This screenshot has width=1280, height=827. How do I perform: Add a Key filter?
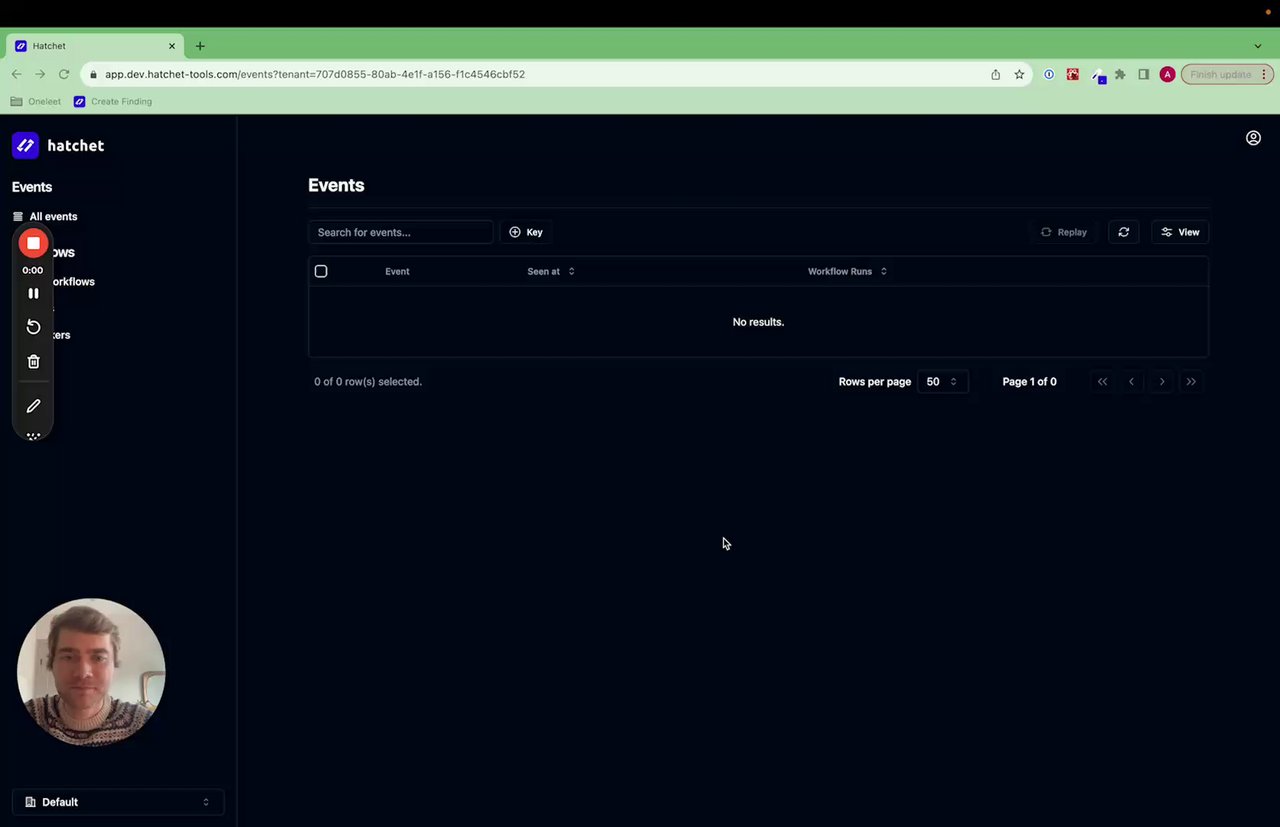click(526, 232)
